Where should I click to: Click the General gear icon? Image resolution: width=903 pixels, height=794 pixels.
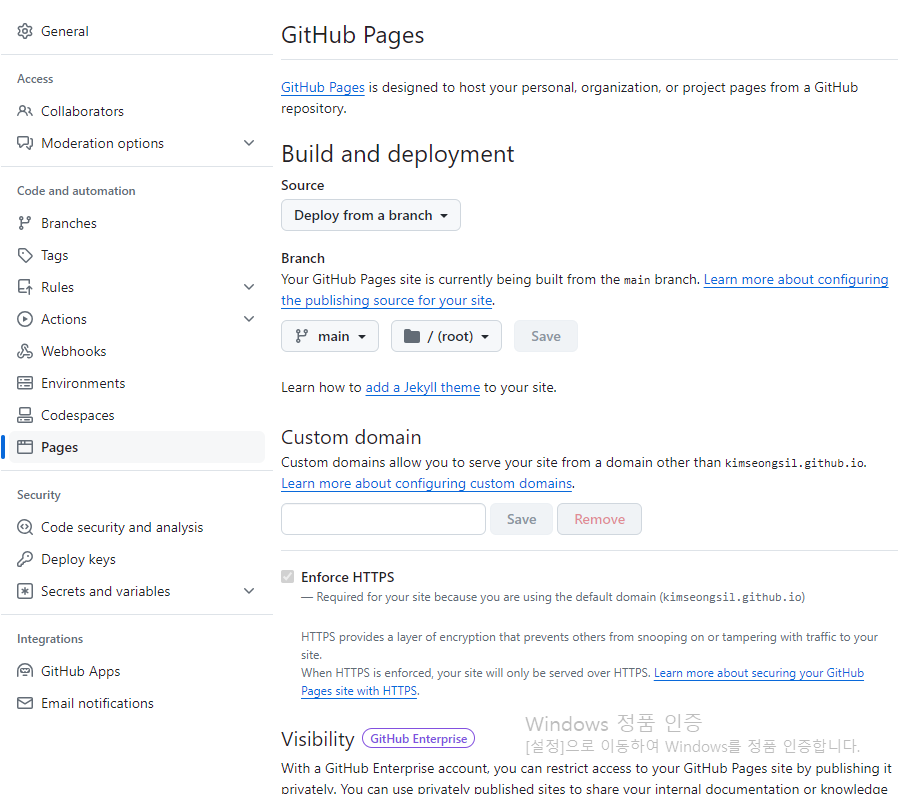pos(25,31)
